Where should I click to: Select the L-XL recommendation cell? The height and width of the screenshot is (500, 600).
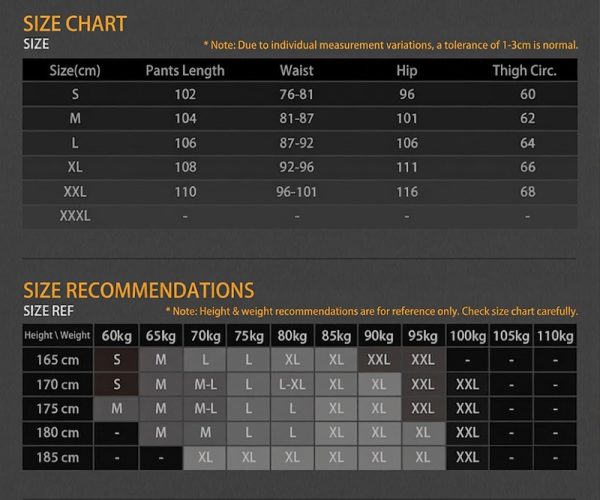292,384
